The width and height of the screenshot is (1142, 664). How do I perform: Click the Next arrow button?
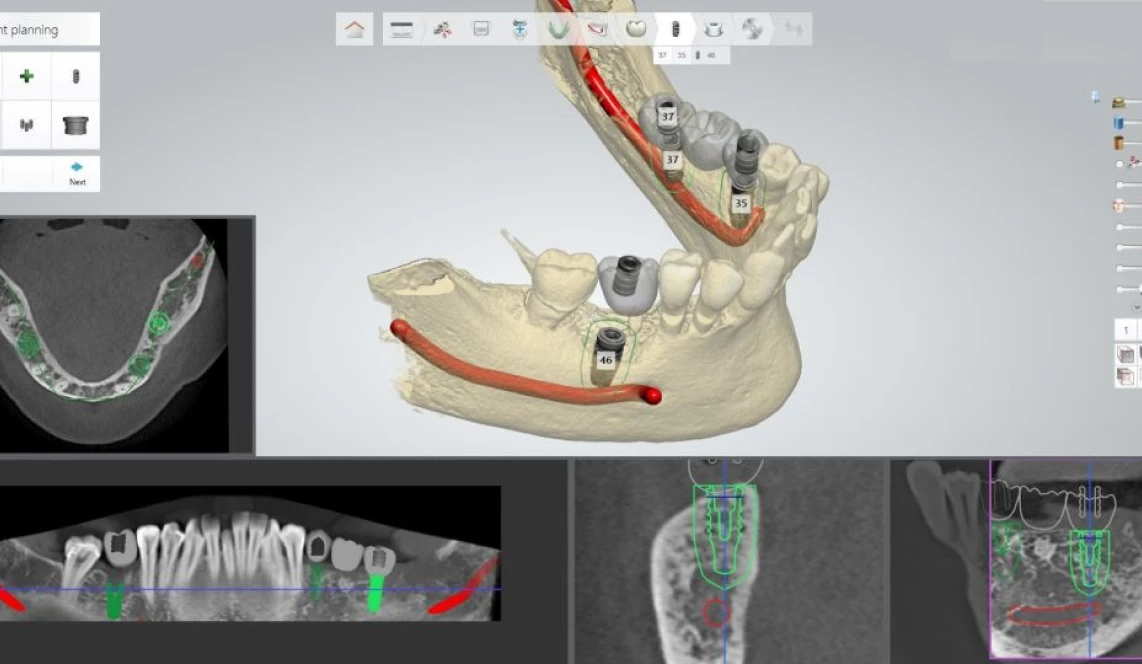(77, 173)
